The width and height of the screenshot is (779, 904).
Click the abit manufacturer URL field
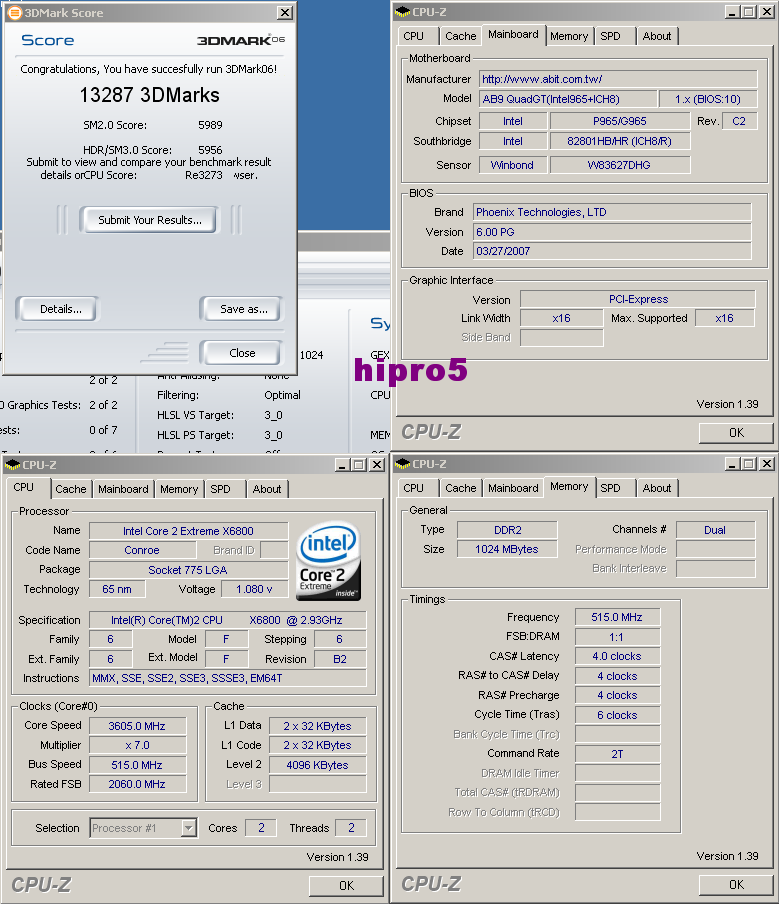click(618, 79)
